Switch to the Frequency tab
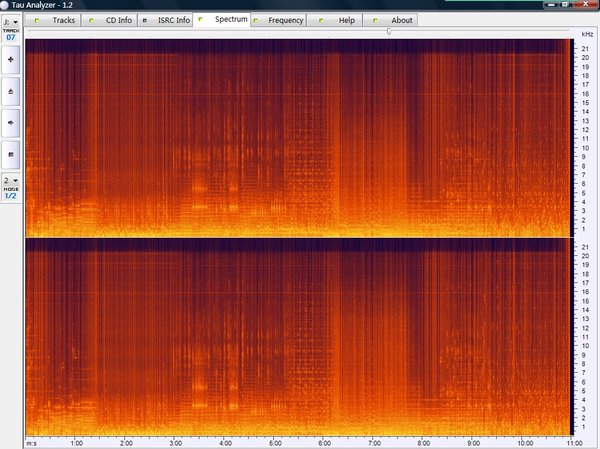Image resolution: width=600 pixels, height=449 pixels. 278,20
